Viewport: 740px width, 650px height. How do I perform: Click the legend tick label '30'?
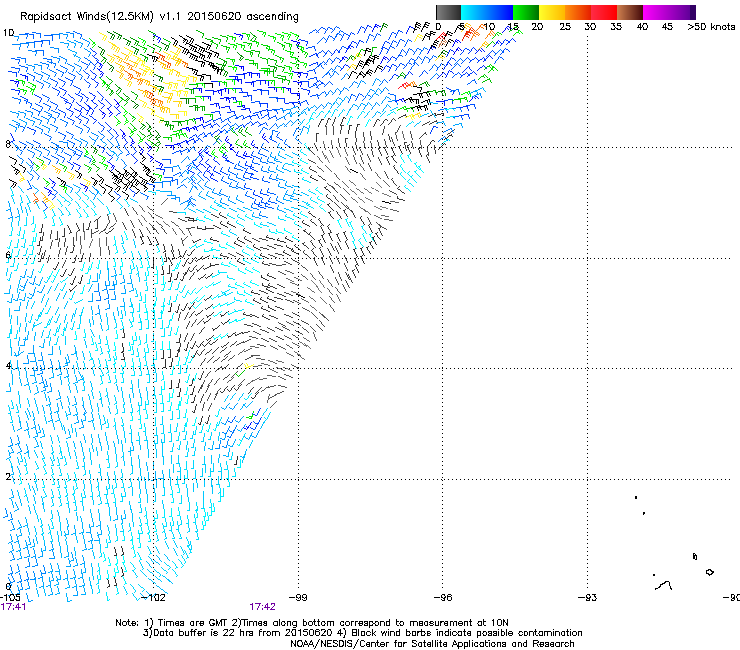pos(590,27)
